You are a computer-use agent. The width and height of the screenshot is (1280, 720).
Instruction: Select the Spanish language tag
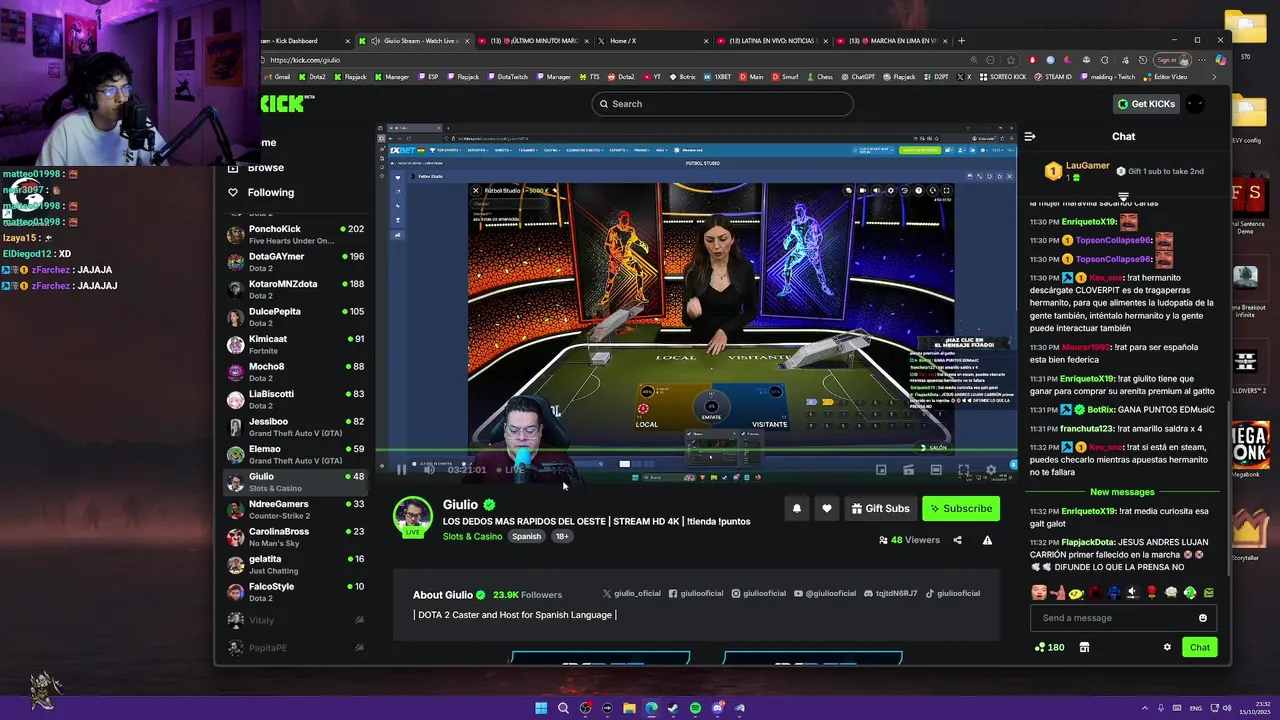526,536
